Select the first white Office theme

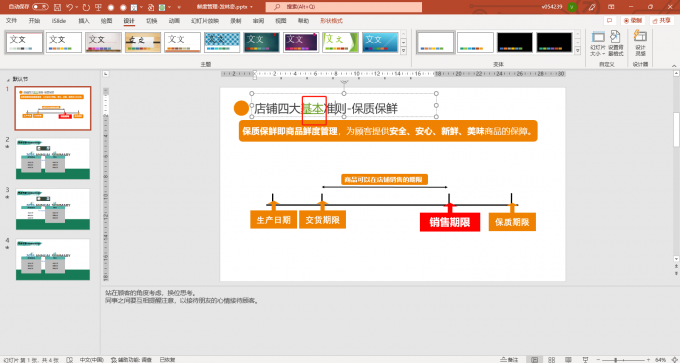coord(24,43)
